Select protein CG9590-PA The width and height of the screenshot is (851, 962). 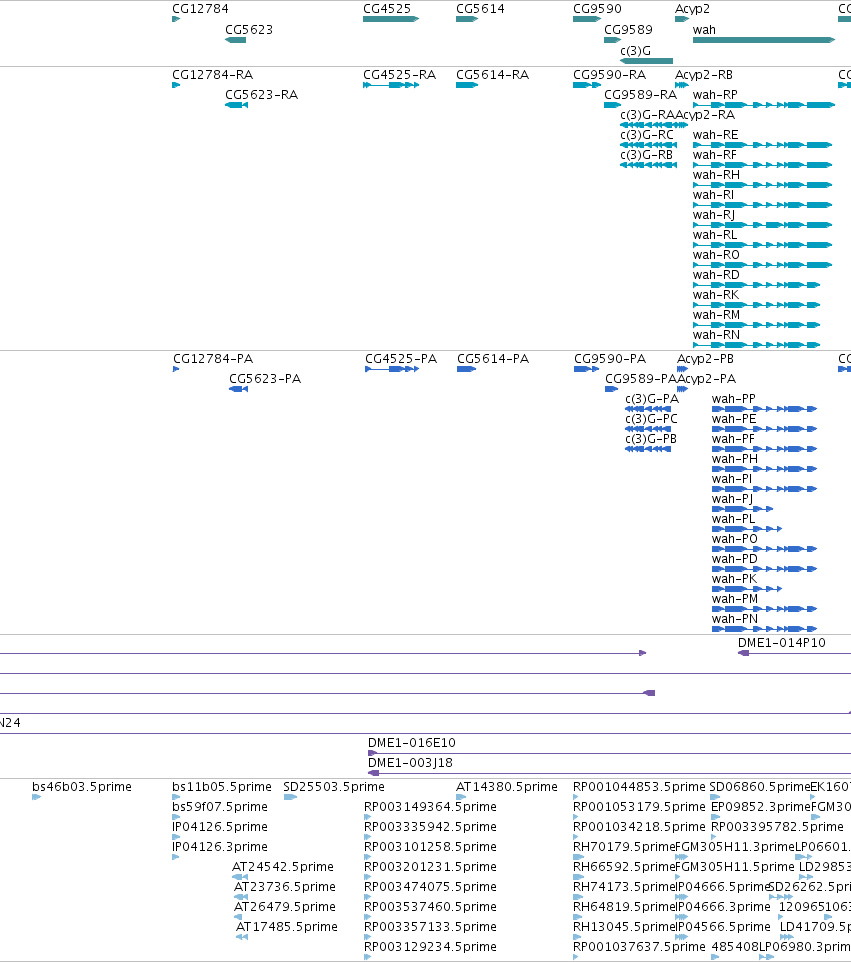(610, 358)
